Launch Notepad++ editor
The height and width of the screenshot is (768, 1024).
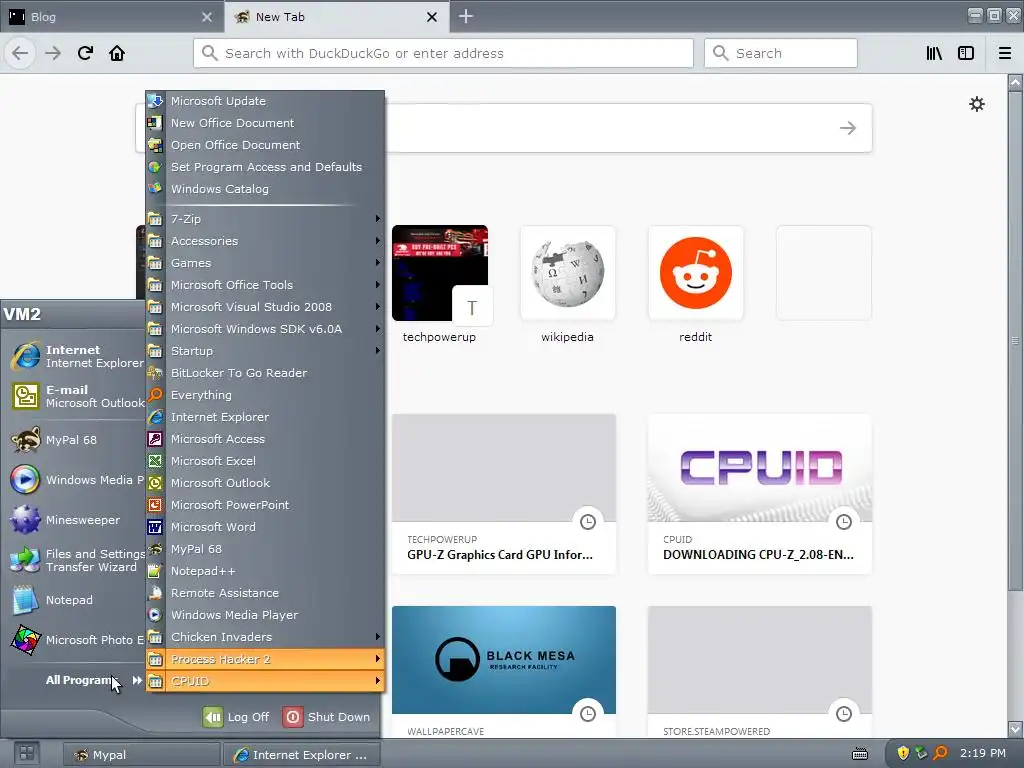pos(265,571)
